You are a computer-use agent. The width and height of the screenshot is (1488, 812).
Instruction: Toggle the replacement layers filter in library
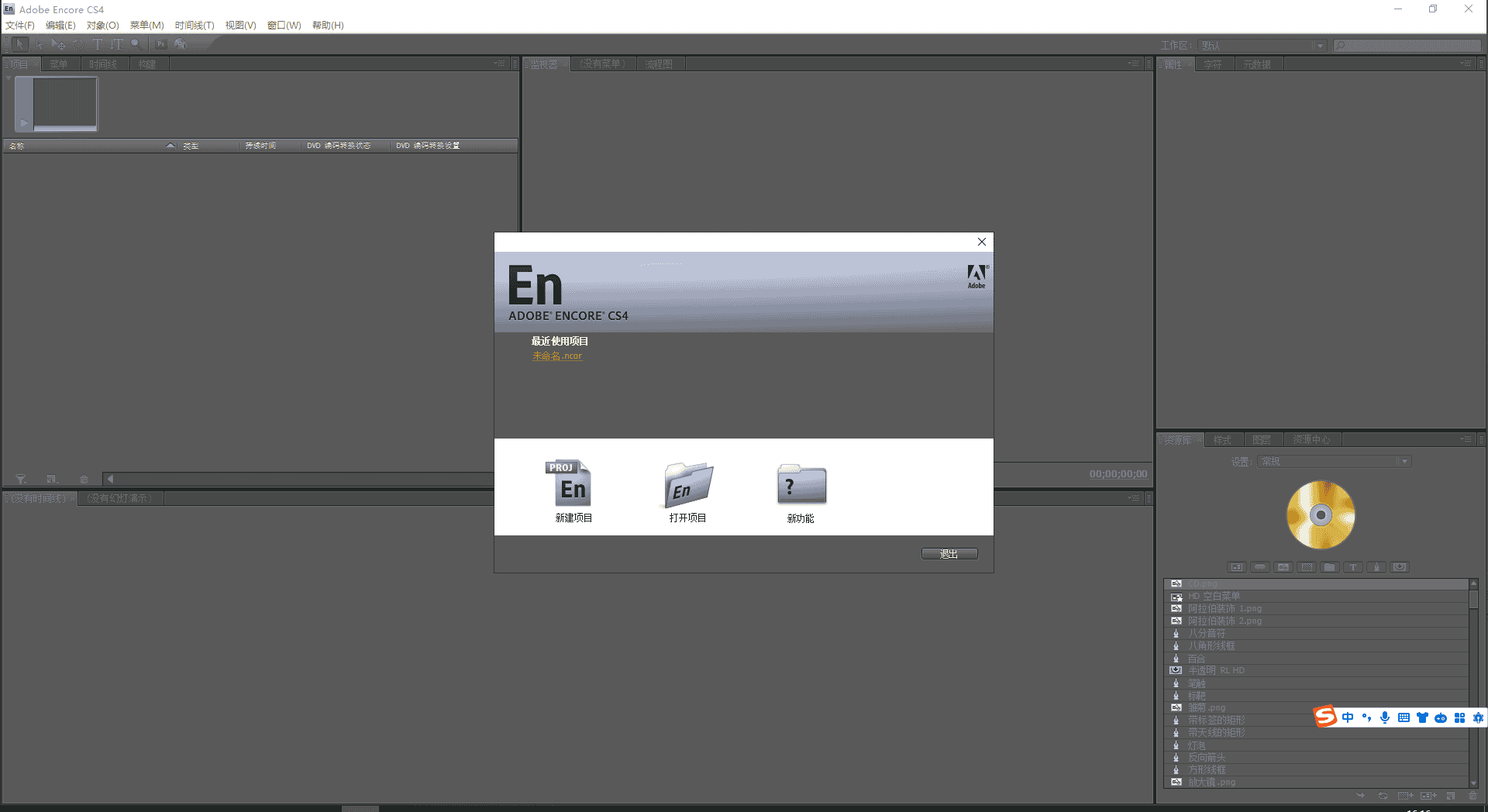pyautogui.click(x=1400, y=567)
